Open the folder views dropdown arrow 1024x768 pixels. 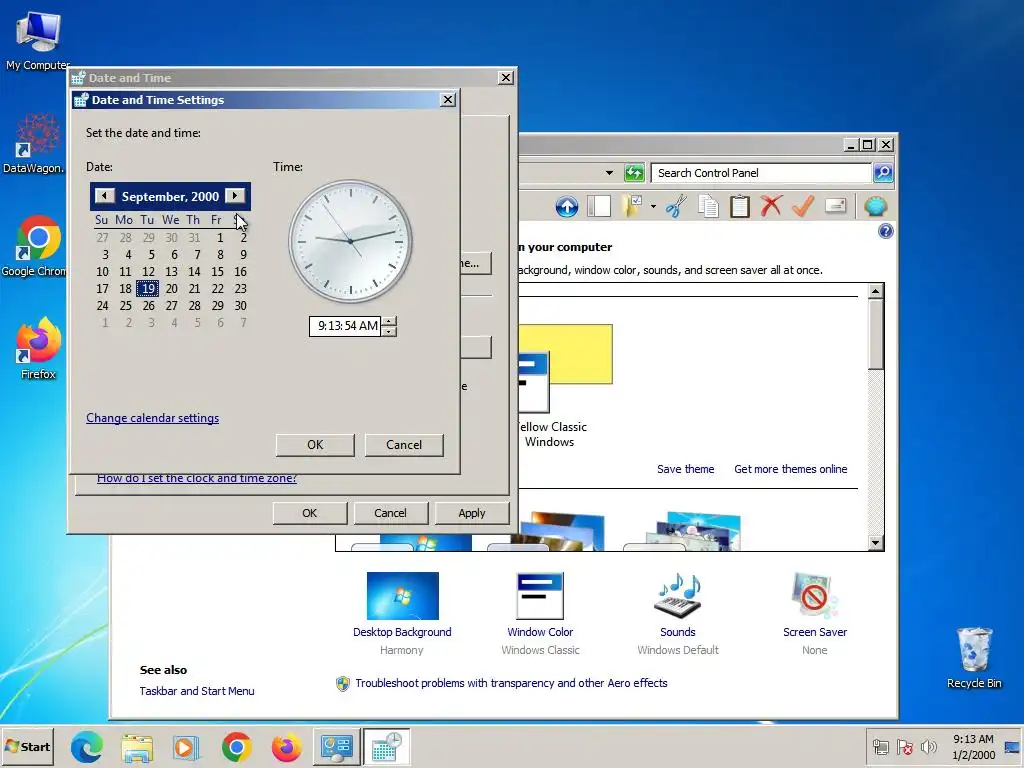click(x=653, y=207)
